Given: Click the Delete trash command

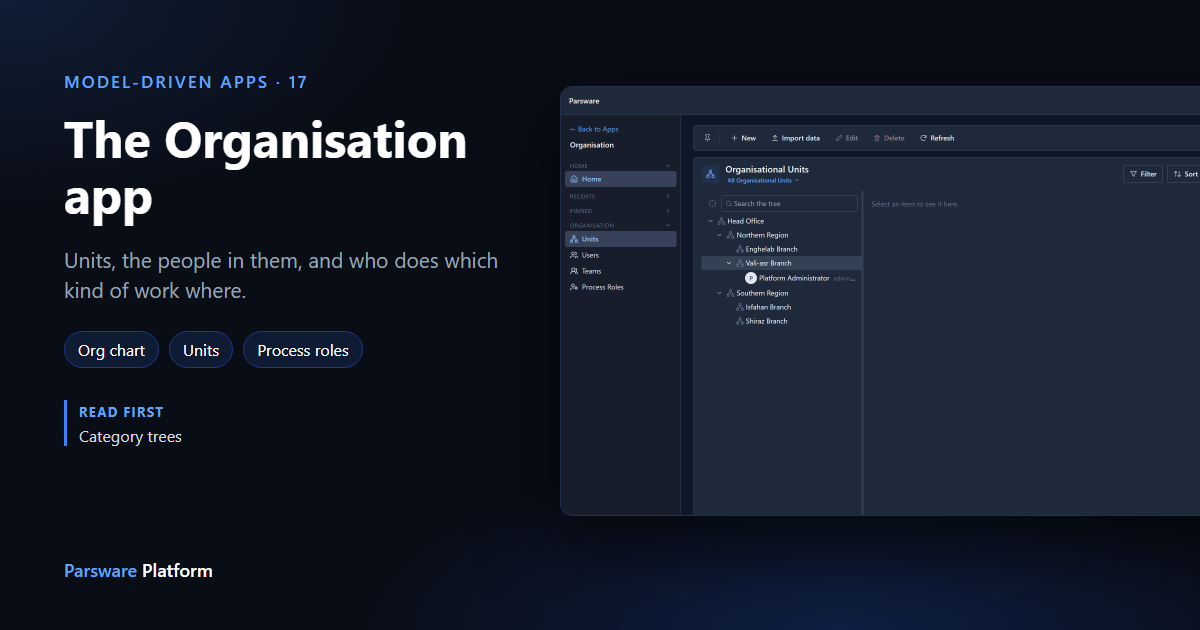Looking at the screenshot, I should pos(889,138).
